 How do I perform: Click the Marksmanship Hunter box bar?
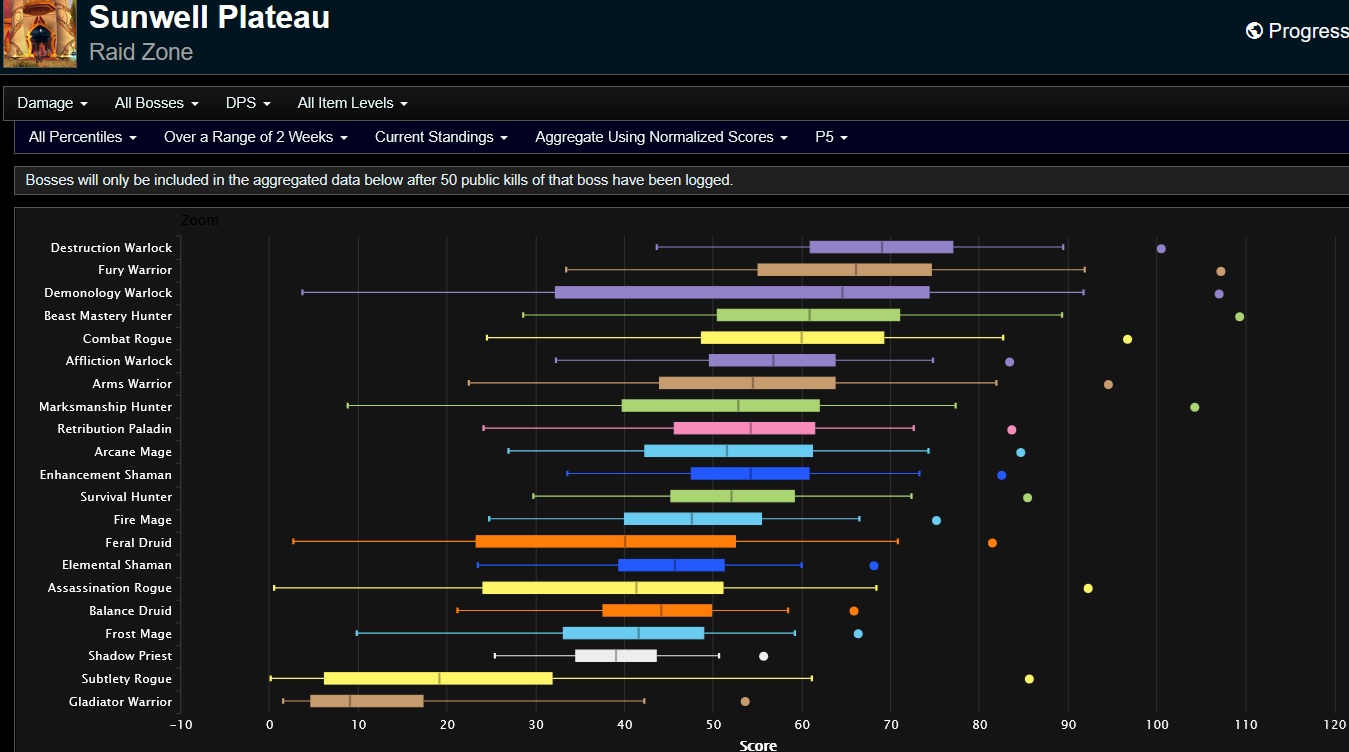[720, 406]
